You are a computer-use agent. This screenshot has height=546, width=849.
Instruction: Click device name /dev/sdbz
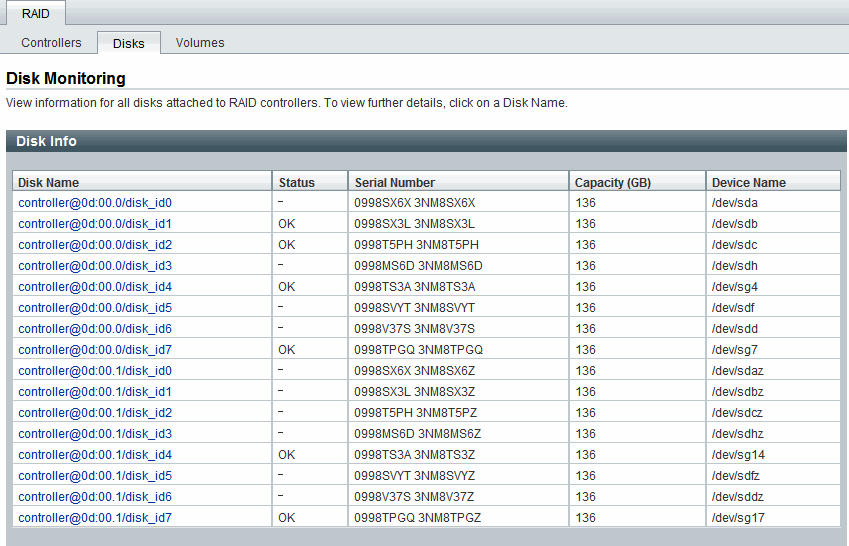pyautogui.click(x=737, y=392)
